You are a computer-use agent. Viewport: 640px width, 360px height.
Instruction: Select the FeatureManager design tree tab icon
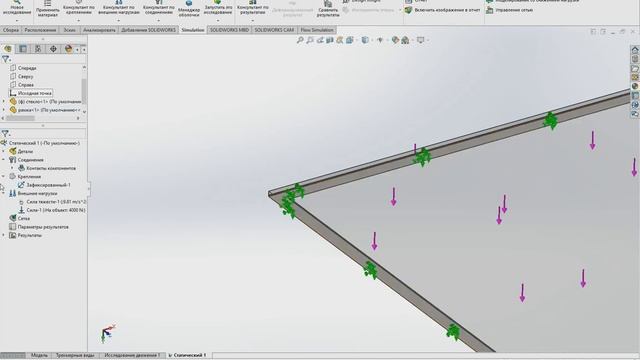click(x=8, y=49)
